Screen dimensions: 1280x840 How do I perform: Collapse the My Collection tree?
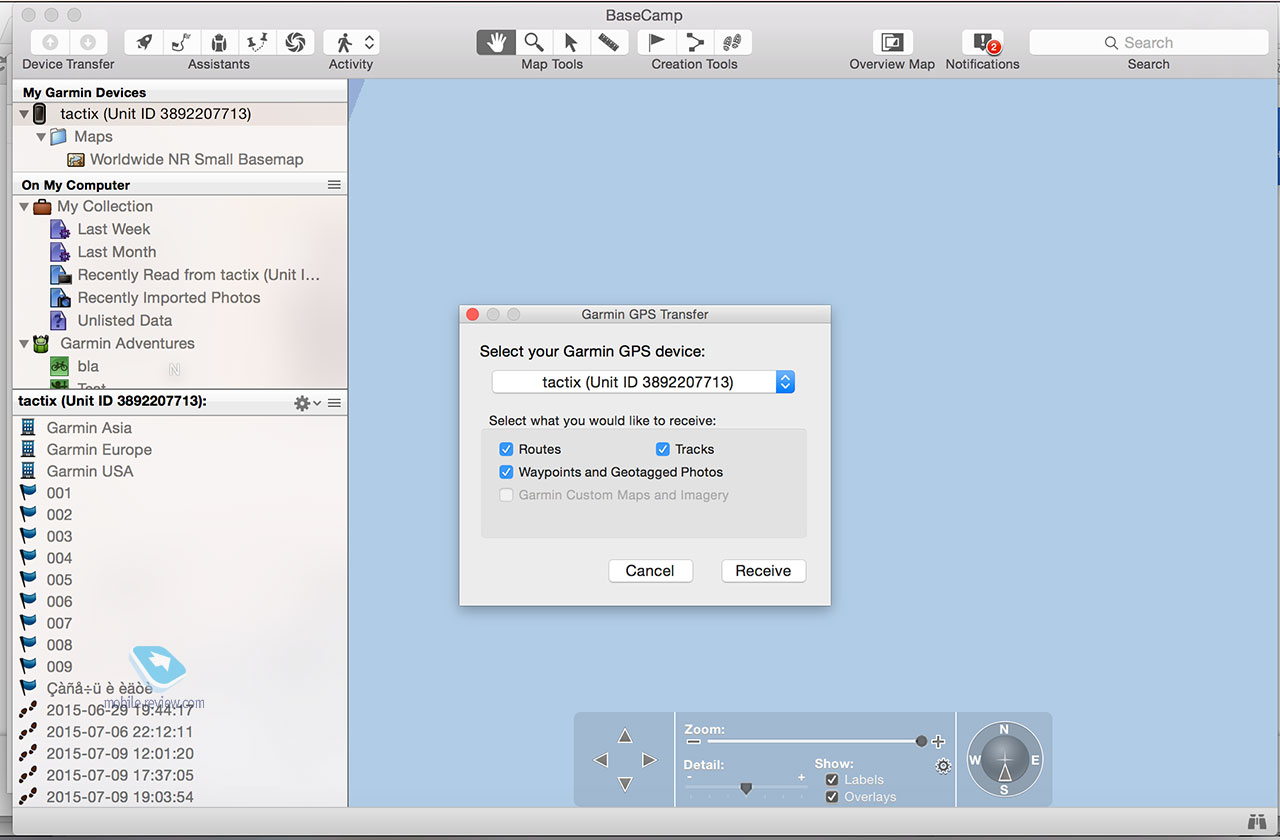23,206
